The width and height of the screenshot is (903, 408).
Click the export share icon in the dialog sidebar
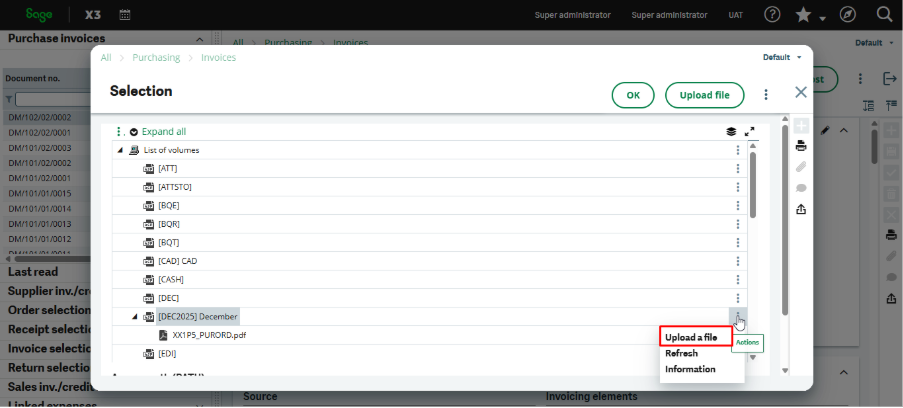(x=801, y=209)
